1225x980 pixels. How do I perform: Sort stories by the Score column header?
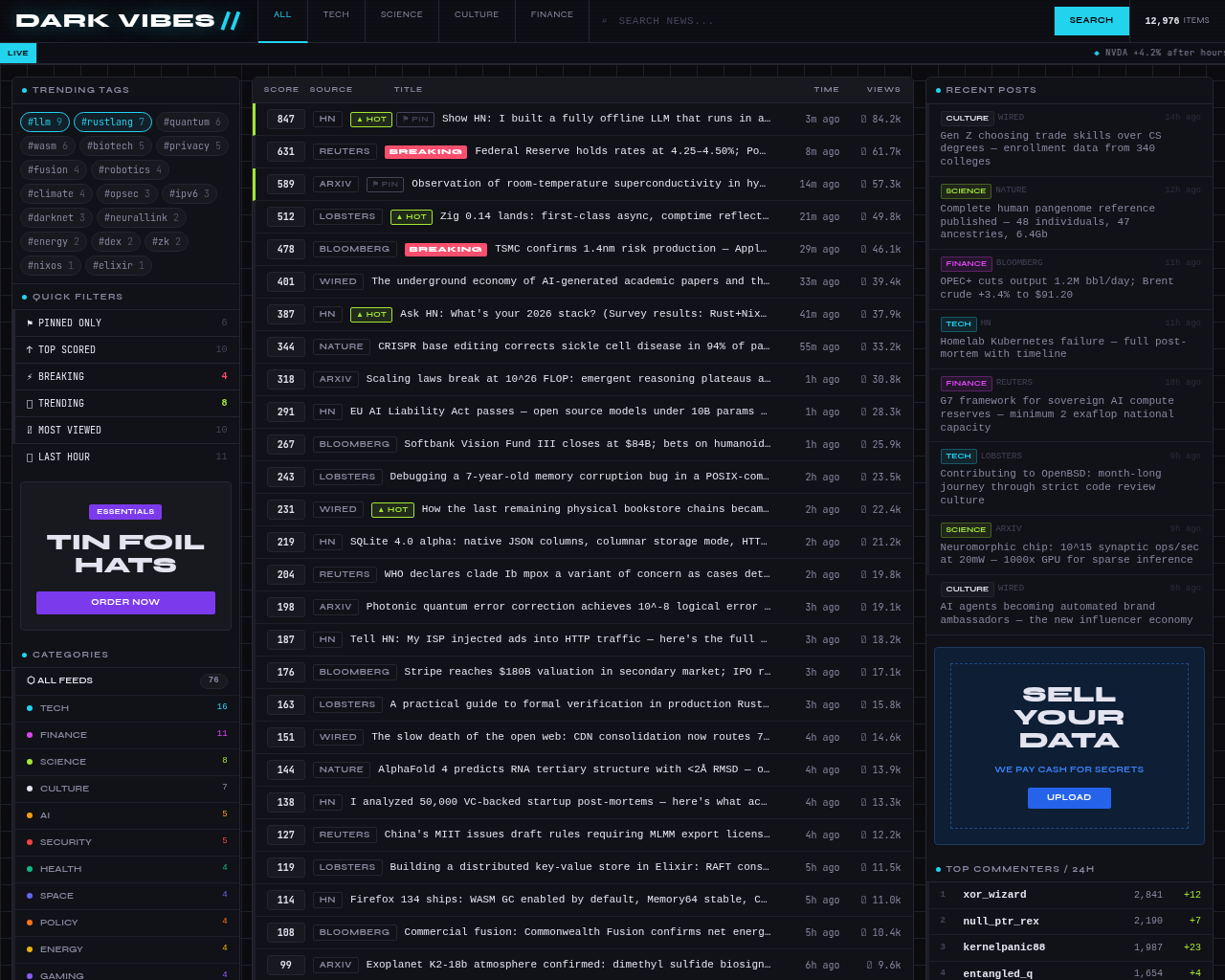(281, 90)
